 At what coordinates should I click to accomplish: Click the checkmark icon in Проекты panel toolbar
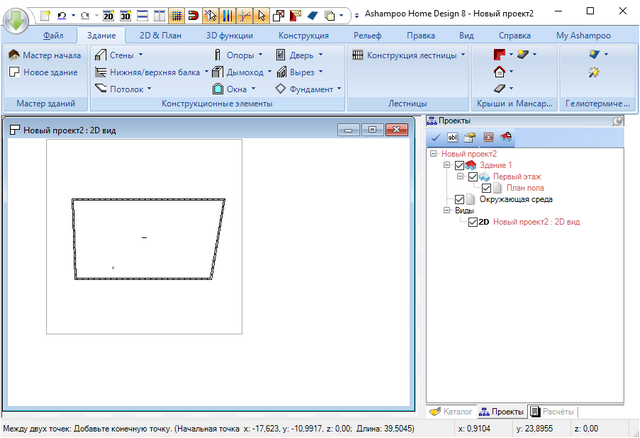coord(435,137)
